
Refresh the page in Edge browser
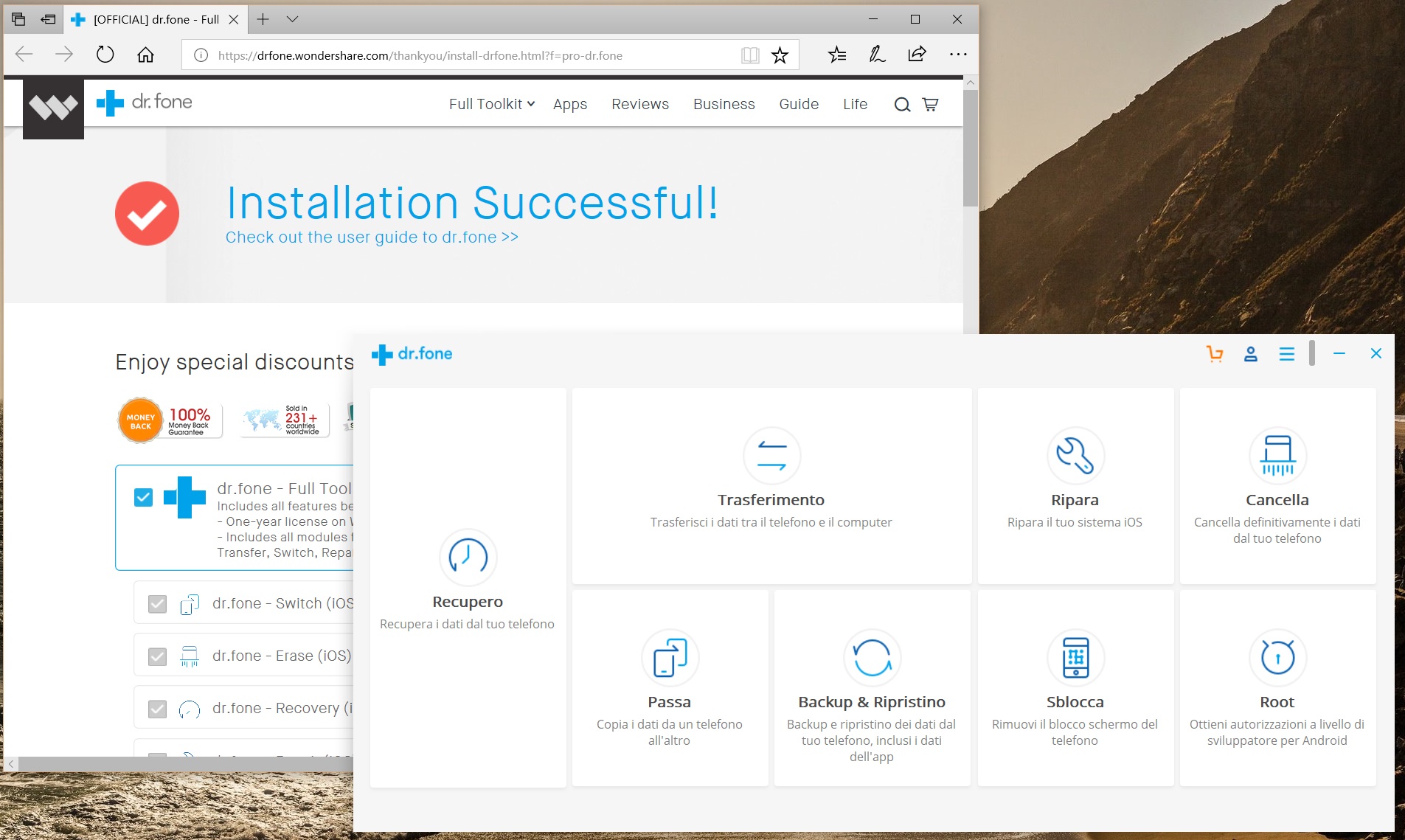[x=105, y=55]
